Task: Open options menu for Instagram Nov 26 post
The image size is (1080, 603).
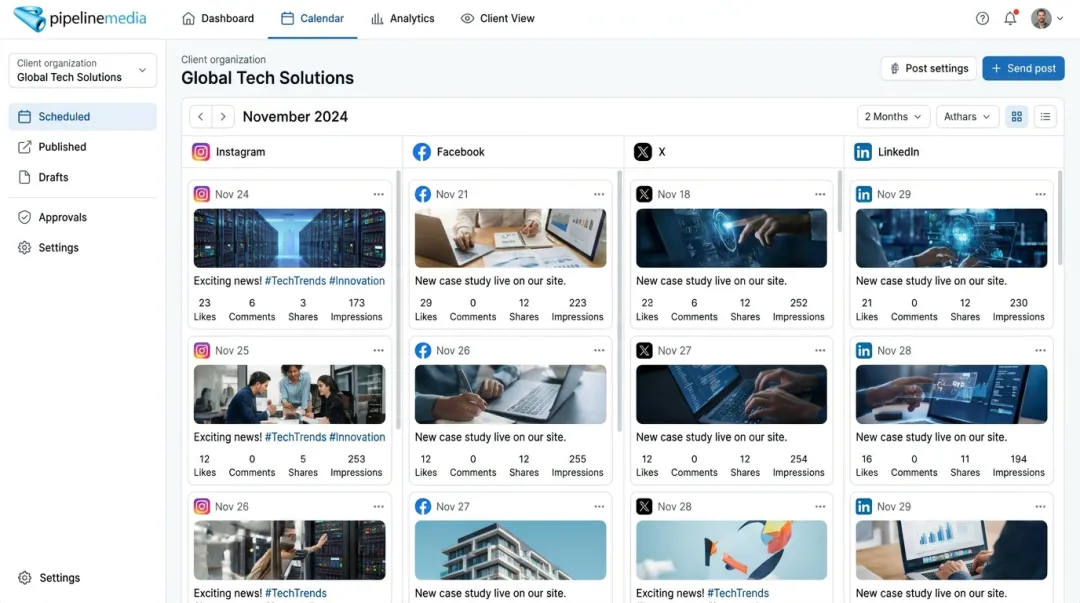Action: 378,507
